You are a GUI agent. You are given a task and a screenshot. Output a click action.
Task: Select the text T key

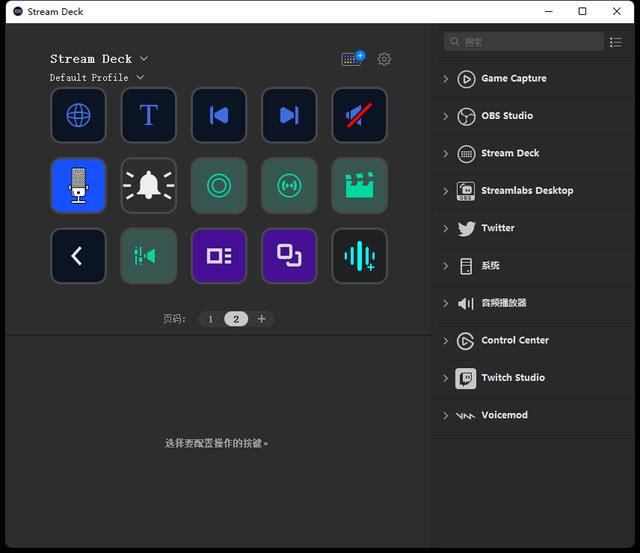tap(149, 115)
